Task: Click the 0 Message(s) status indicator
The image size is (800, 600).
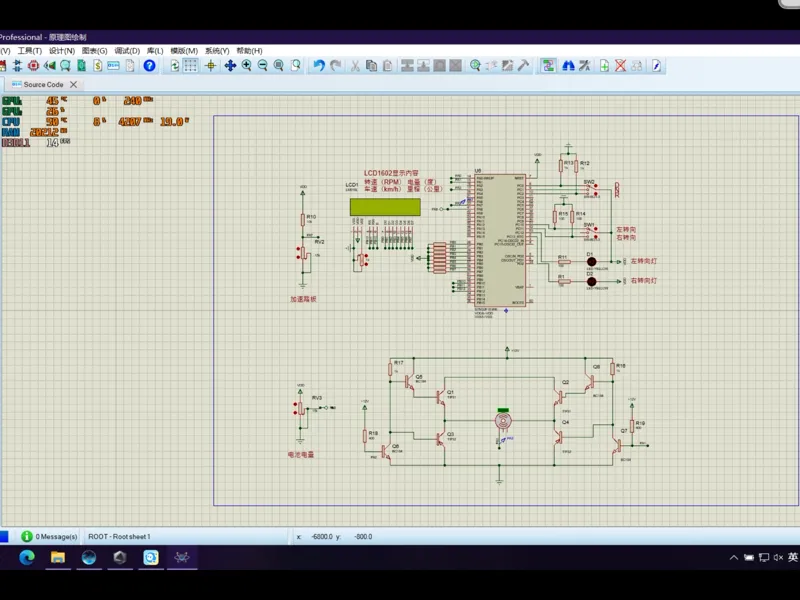Action: click(49, 536)
